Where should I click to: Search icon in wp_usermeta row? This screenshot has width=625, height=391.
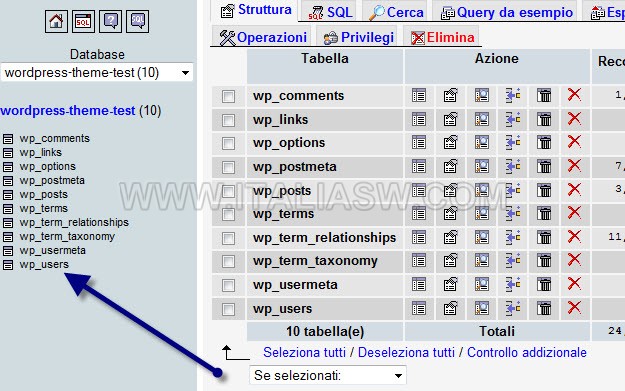point(482,285)
